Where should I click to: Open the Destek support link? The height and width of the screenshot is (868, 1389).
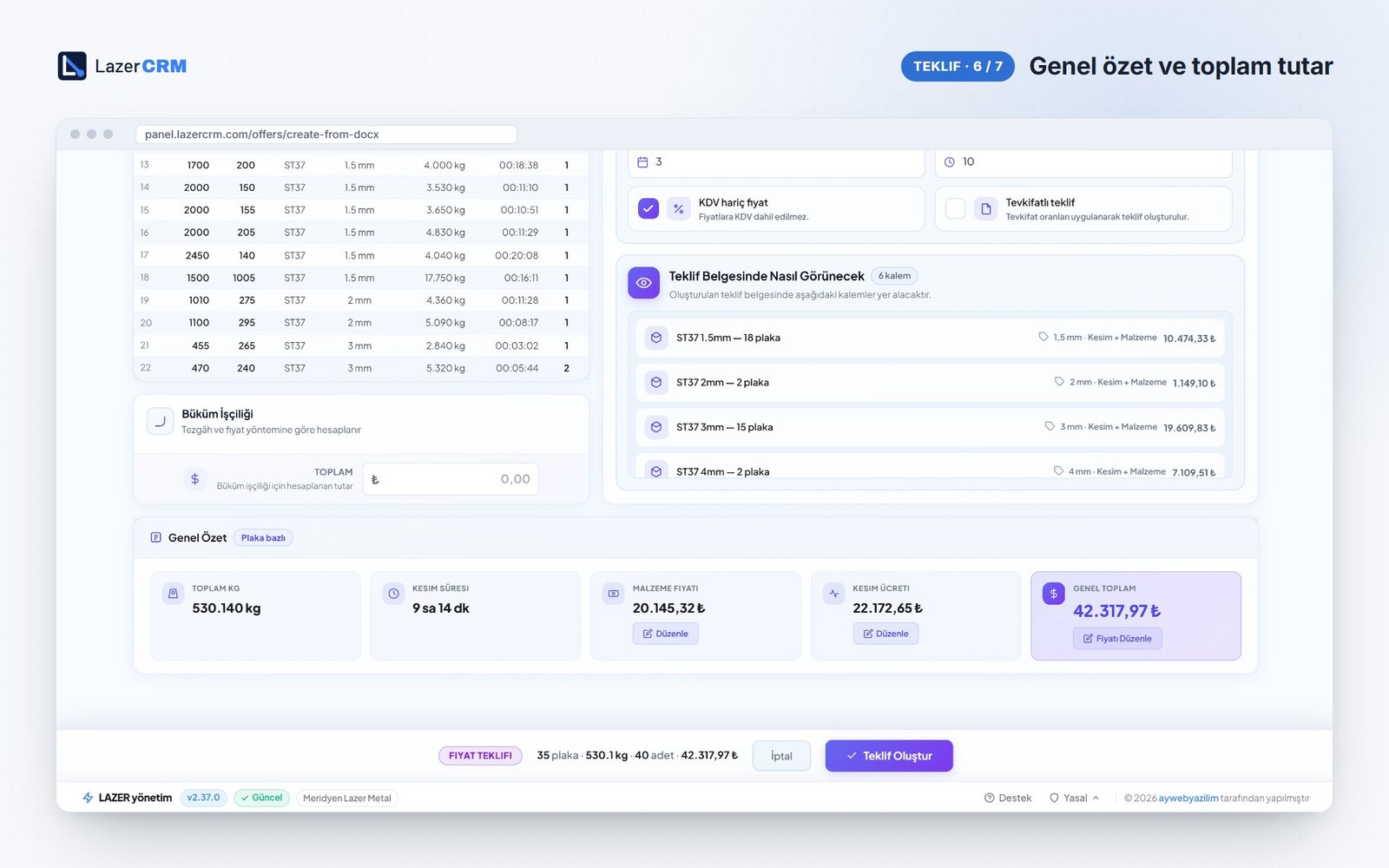1008,798
